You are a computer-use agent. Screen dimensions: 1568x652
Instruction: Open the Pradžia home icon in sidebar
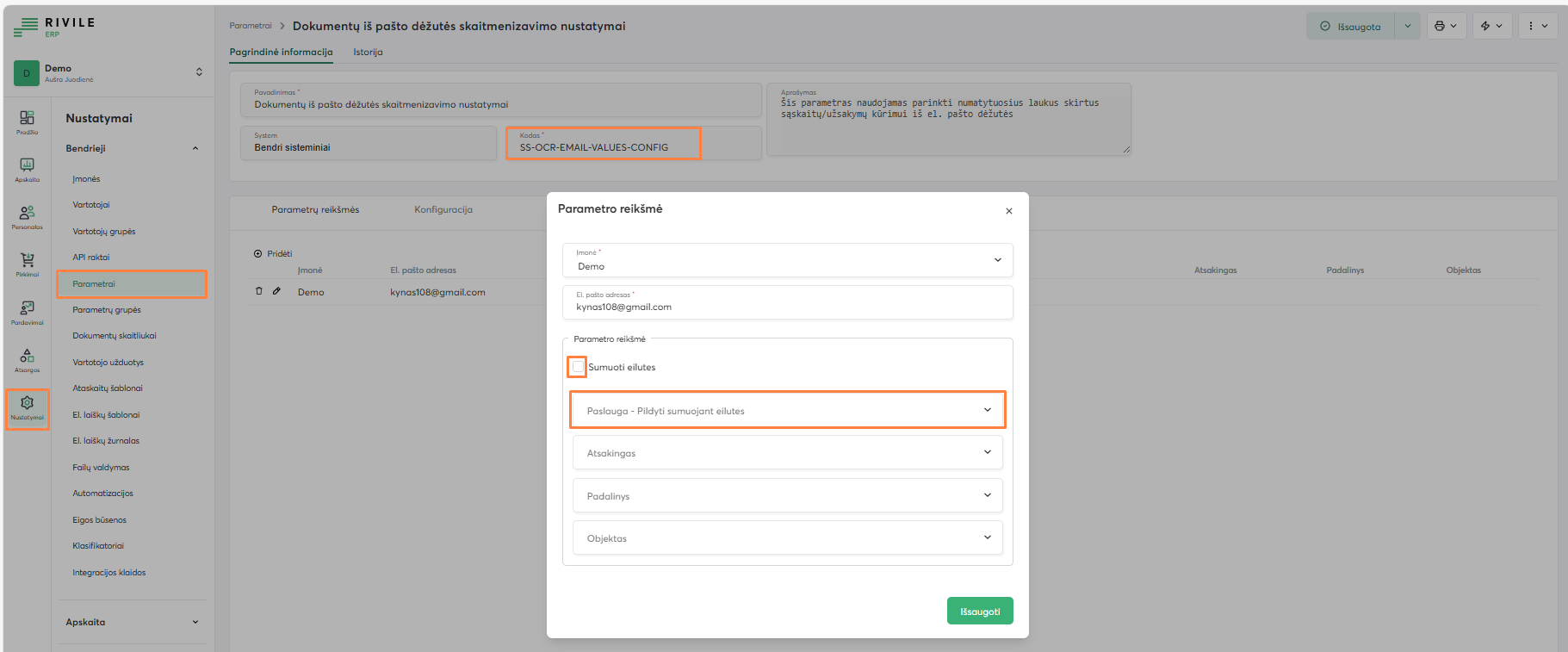pos(27,121)
